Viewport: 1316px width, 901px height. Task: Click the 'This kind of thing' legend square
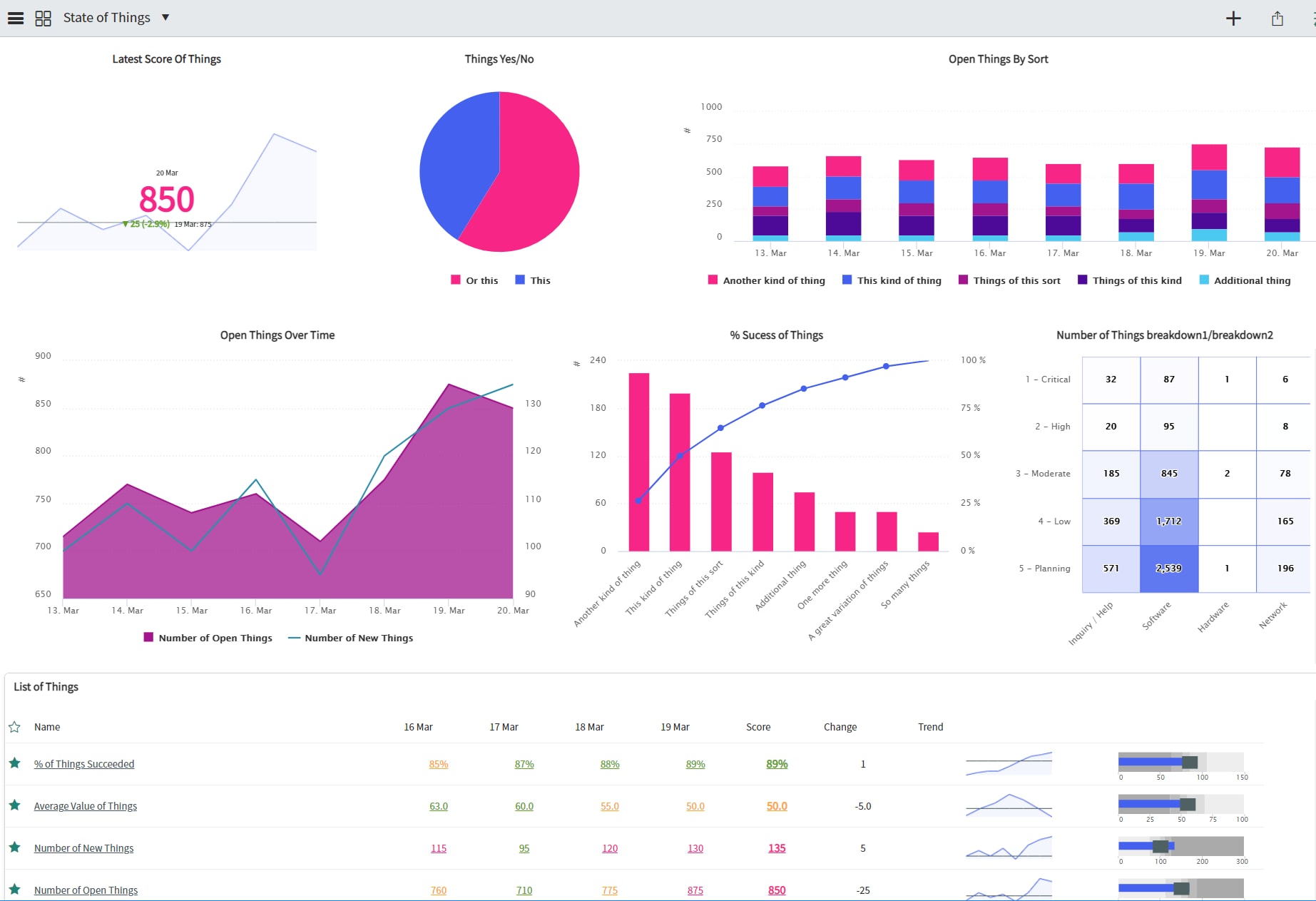pyautogui.click(x=847, y=280)
